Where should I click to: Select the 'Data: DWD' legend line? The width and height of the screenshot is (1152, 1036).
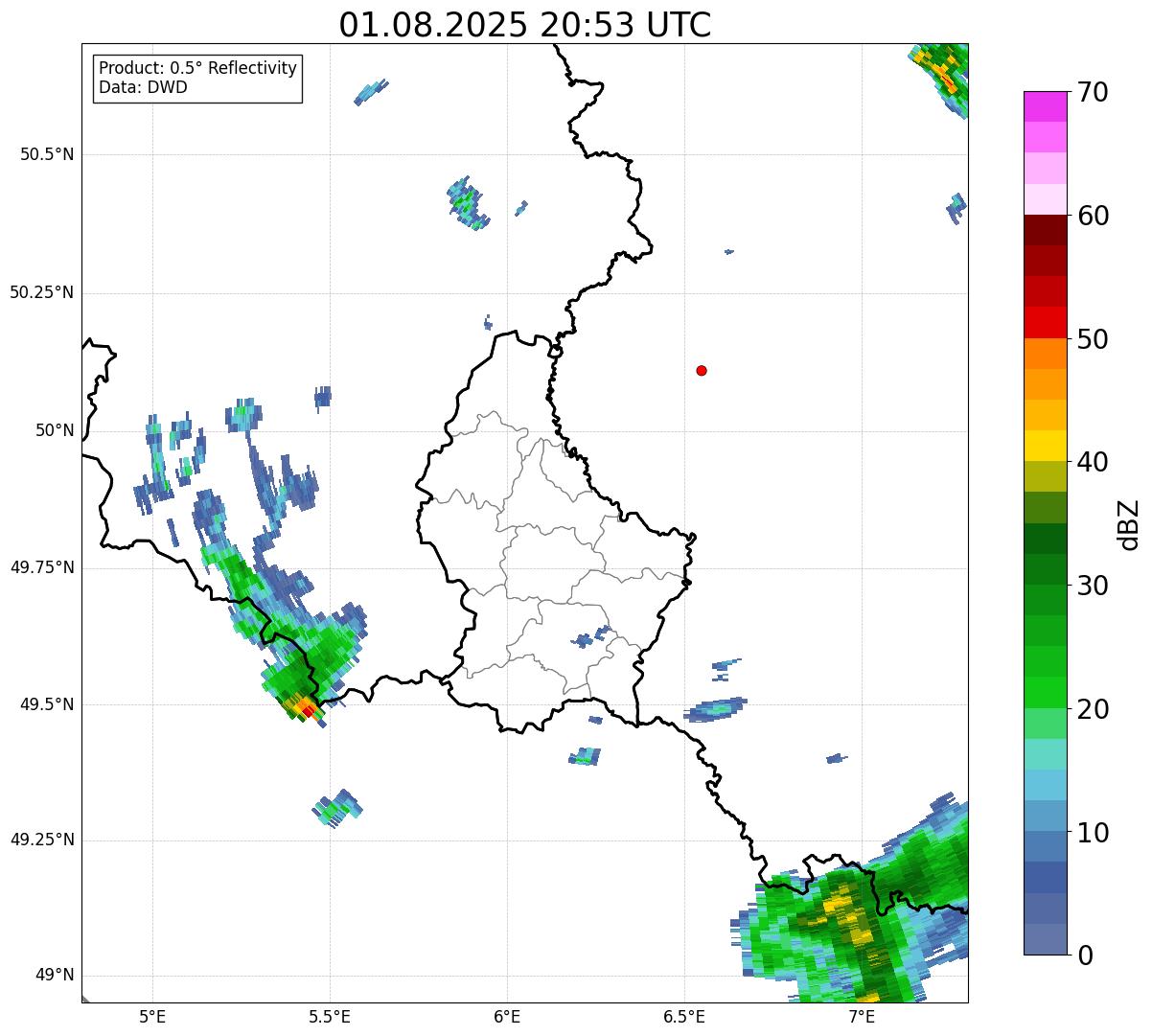tap(143, 88)
